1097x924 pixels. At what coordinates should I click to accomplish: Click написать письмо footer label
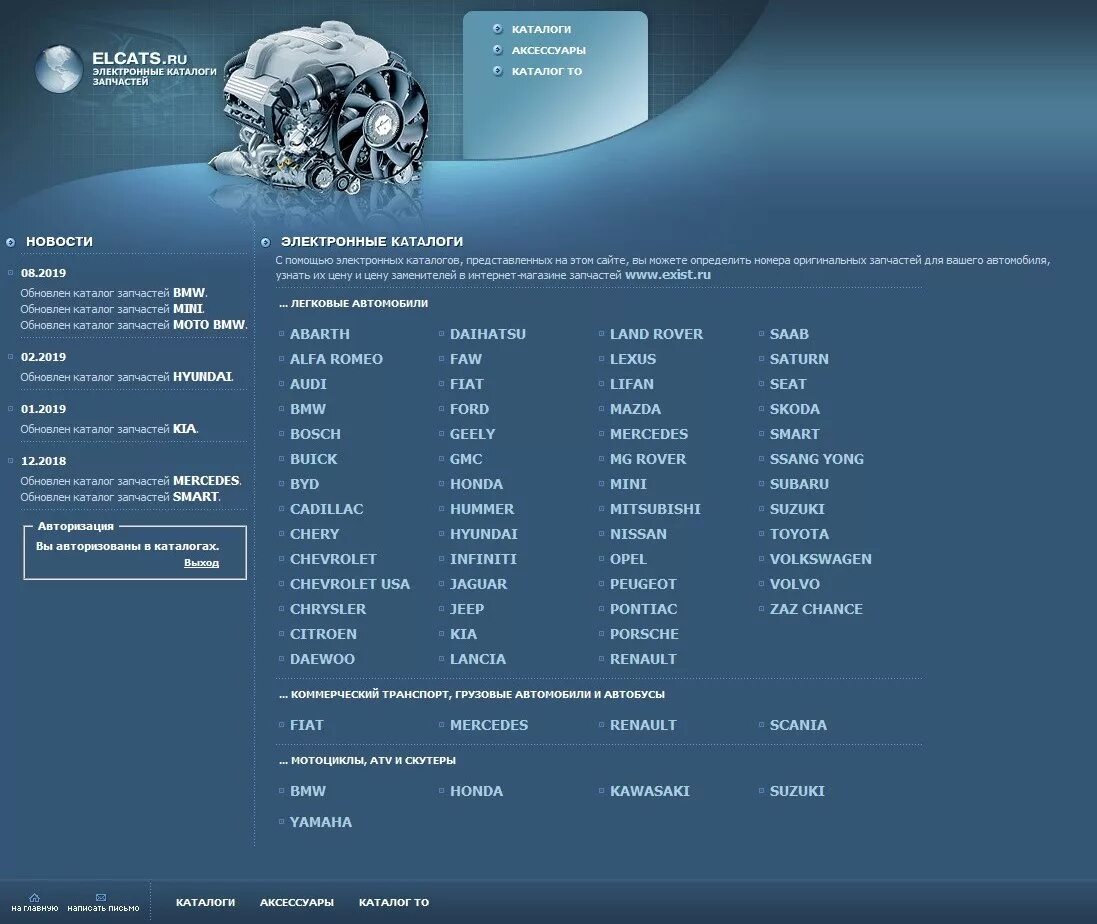[x=103, y=908]
